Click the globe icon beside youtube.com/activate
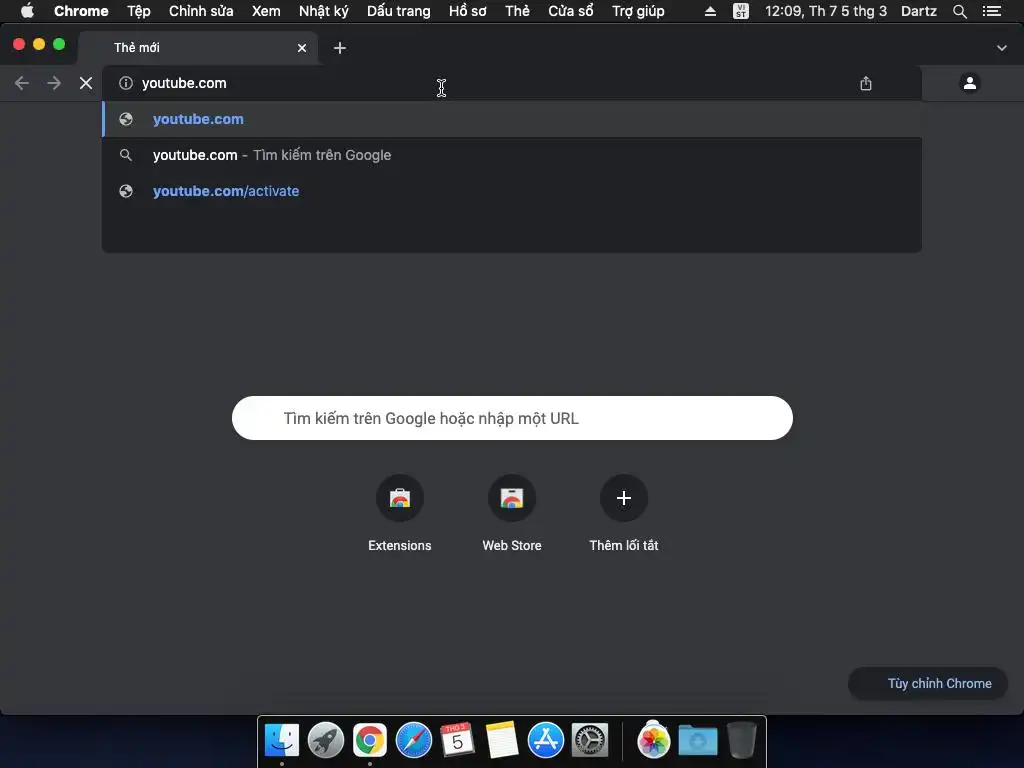The image size is (1024, 768). (x=126, y=191)
